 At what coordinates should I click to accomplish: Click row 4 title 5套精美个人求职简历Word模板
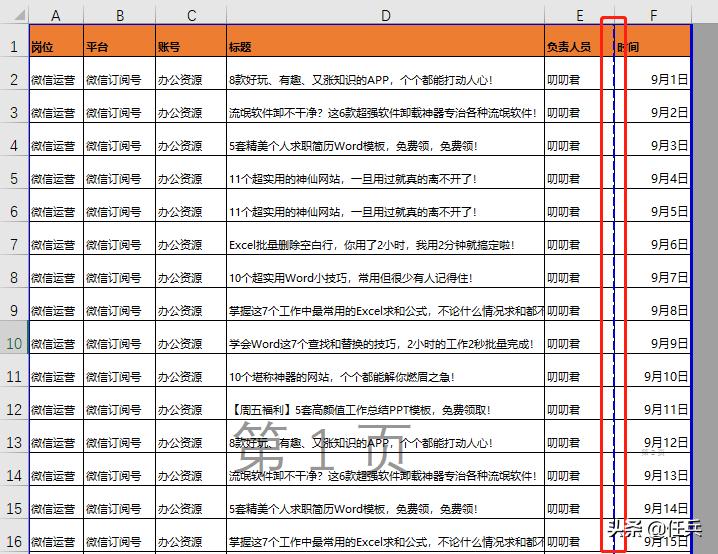tap(386, 139)
